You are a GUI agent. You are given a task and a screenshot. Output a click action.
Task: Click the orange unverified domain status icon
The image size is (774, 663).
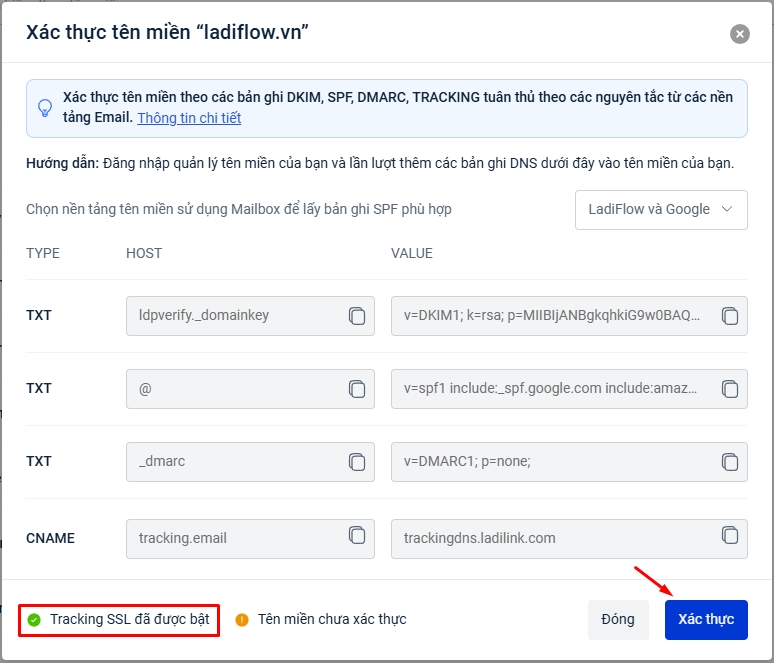(241, 620)
